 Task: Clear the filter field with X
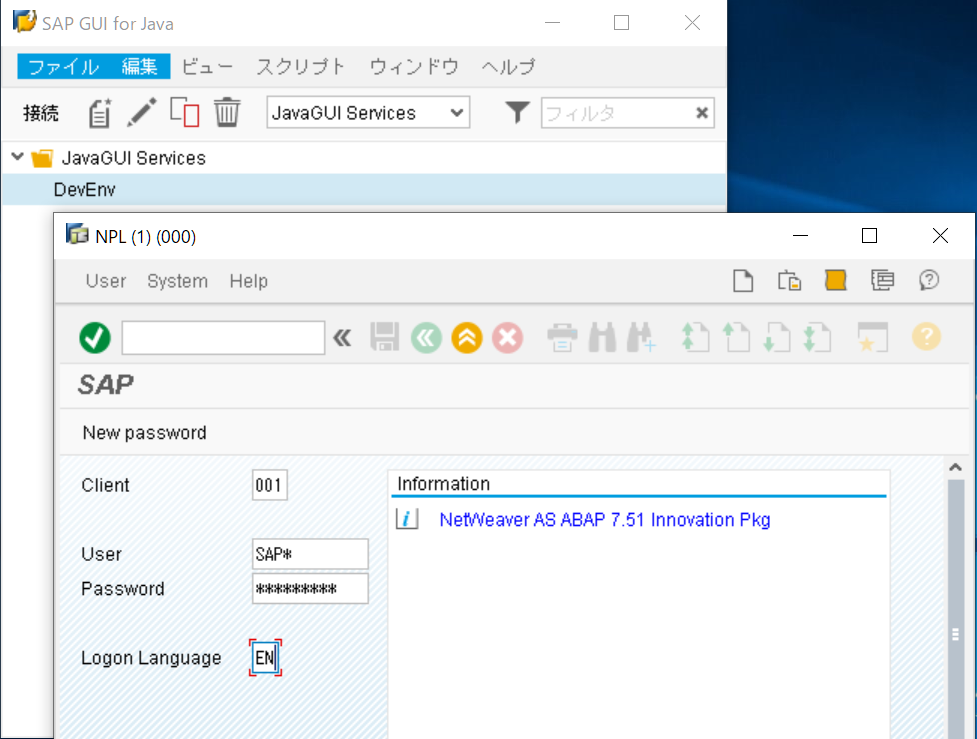pos(702,113)
